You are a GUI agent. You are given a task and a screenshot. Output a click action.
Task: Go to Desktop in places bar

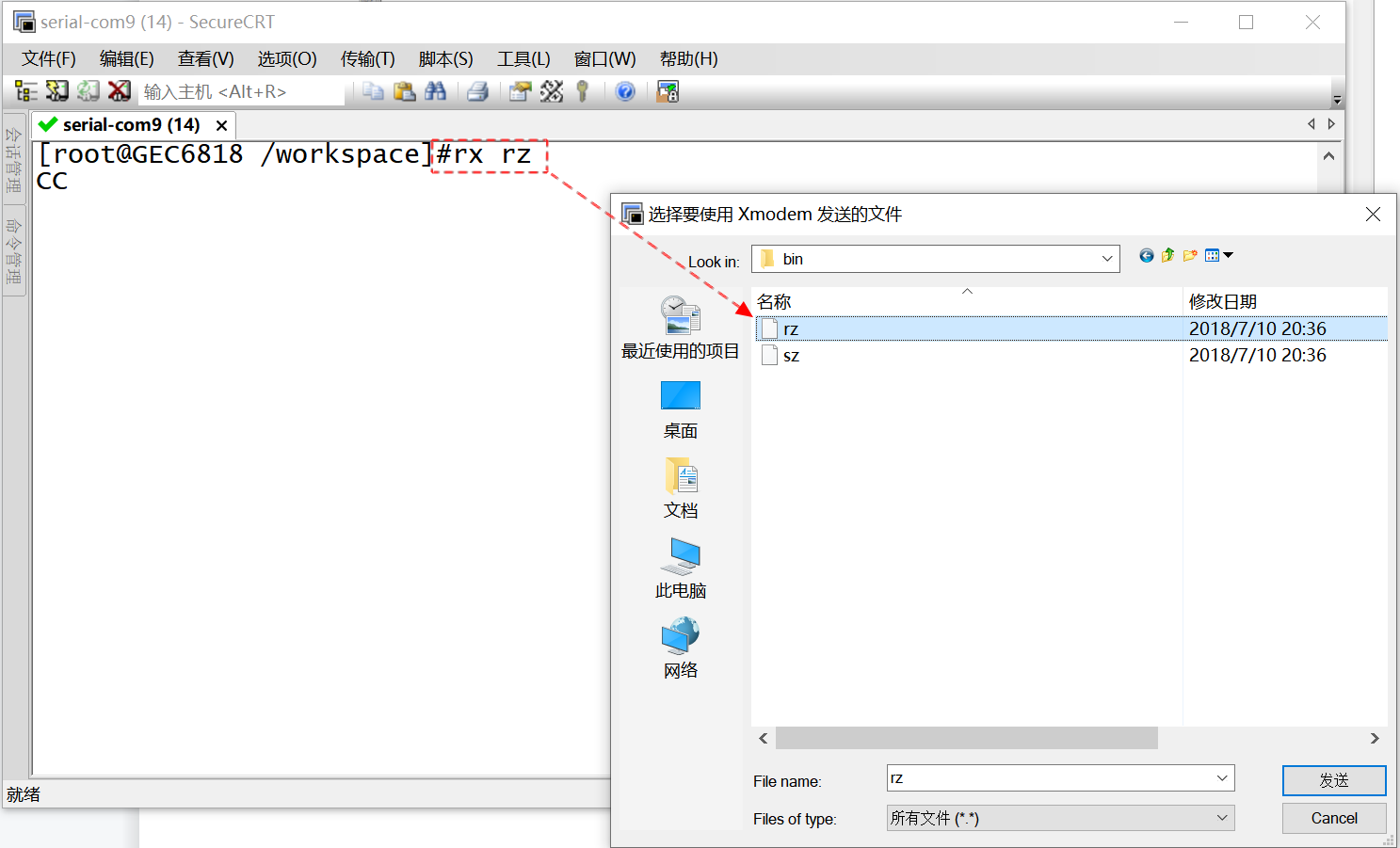click(680, 410)
